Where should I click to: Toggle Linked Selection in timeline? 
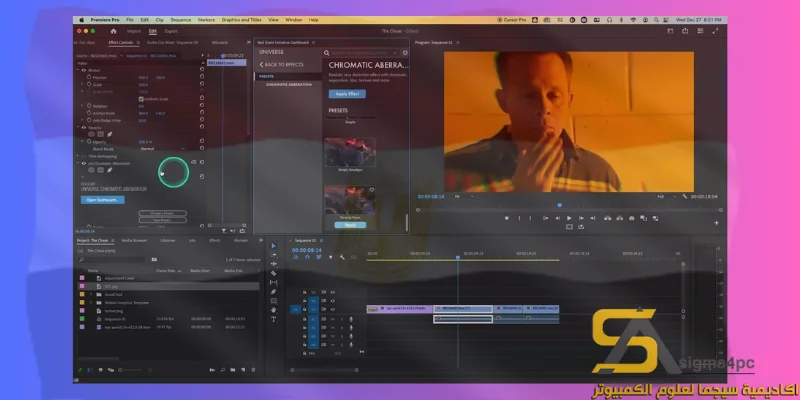(x=319, y=257)
